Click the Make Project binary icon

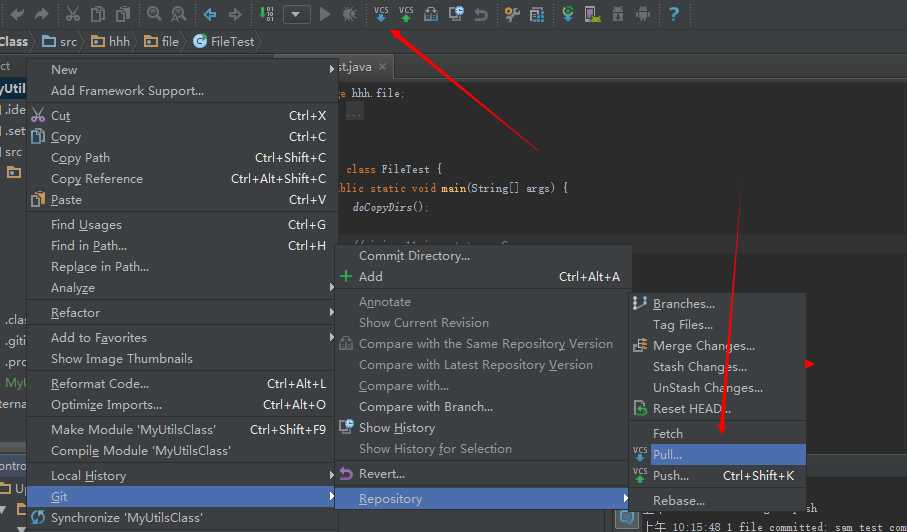tap(267, 14)
